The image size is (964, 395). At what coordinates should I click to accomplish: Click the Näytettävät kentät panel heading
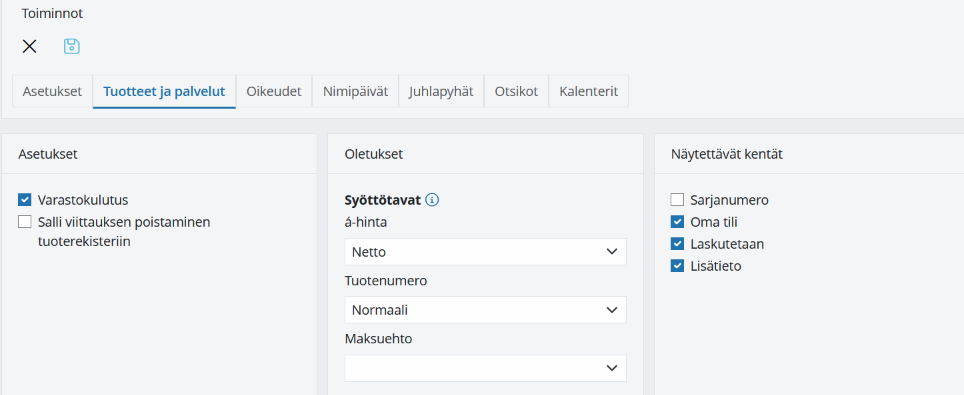727,154
